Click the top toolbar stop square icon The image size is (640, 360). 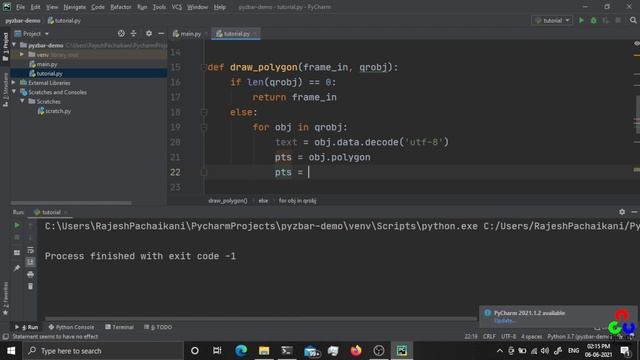click(x=618, y=20)
